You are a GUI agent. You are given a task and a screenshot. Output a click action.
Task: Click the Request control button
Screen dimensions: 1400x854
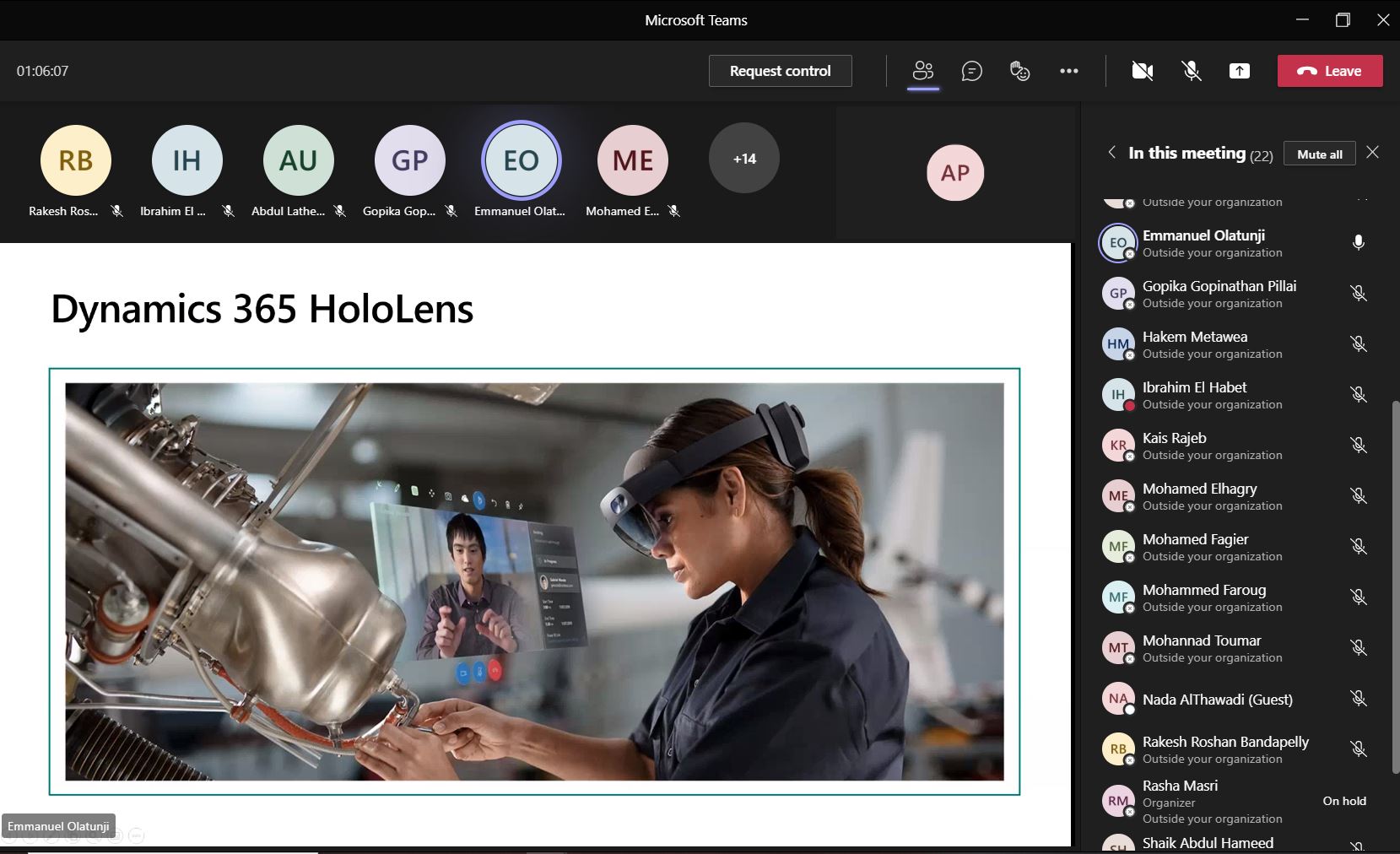[781, 71]
